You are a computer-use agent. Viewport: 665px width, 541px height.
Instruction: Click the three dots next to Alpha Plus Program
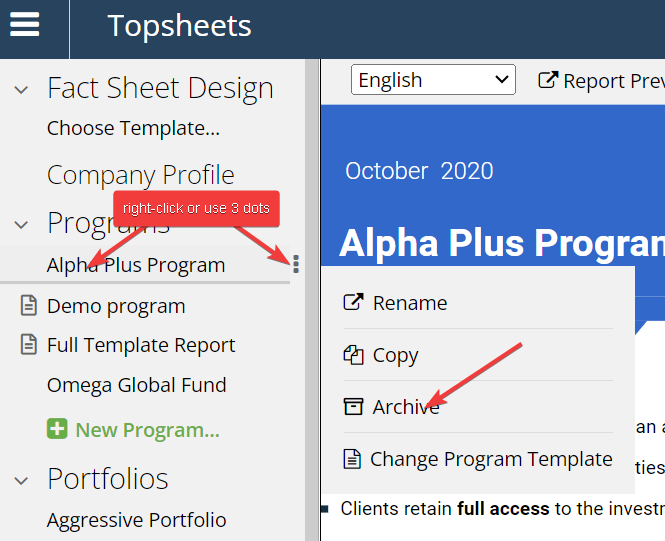tap(296, 264)
